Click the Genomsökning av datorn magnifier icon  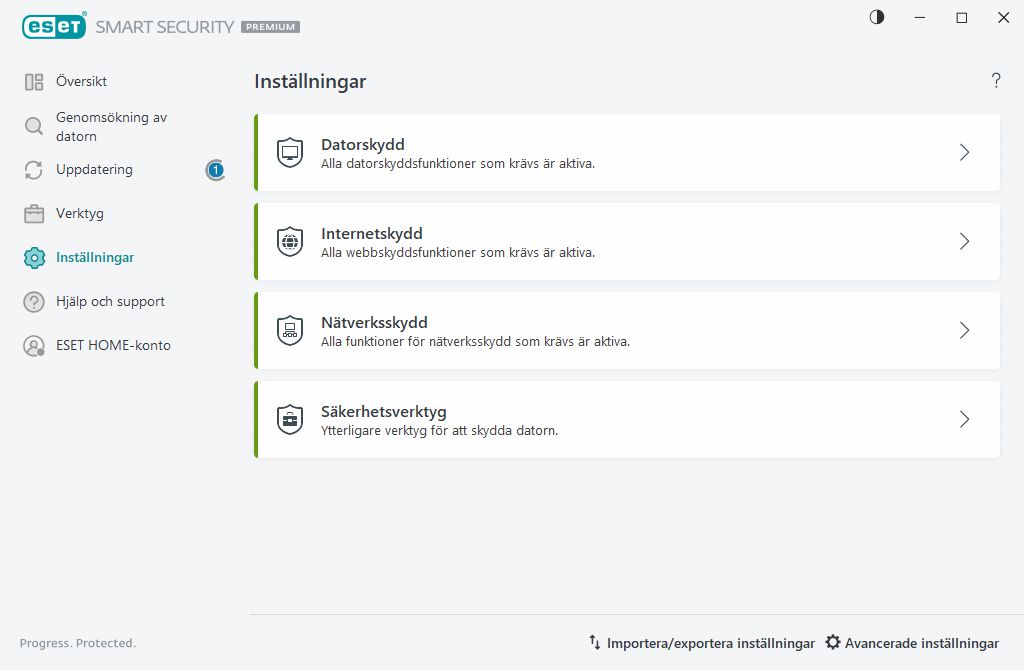pos(34,126)
